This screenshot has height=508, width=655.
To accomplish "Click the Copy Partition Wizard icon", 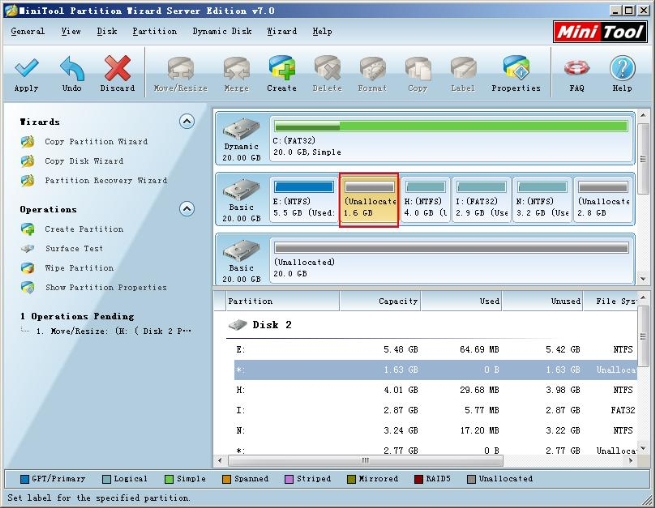I will pyautogui.click(x=28, y=142).
